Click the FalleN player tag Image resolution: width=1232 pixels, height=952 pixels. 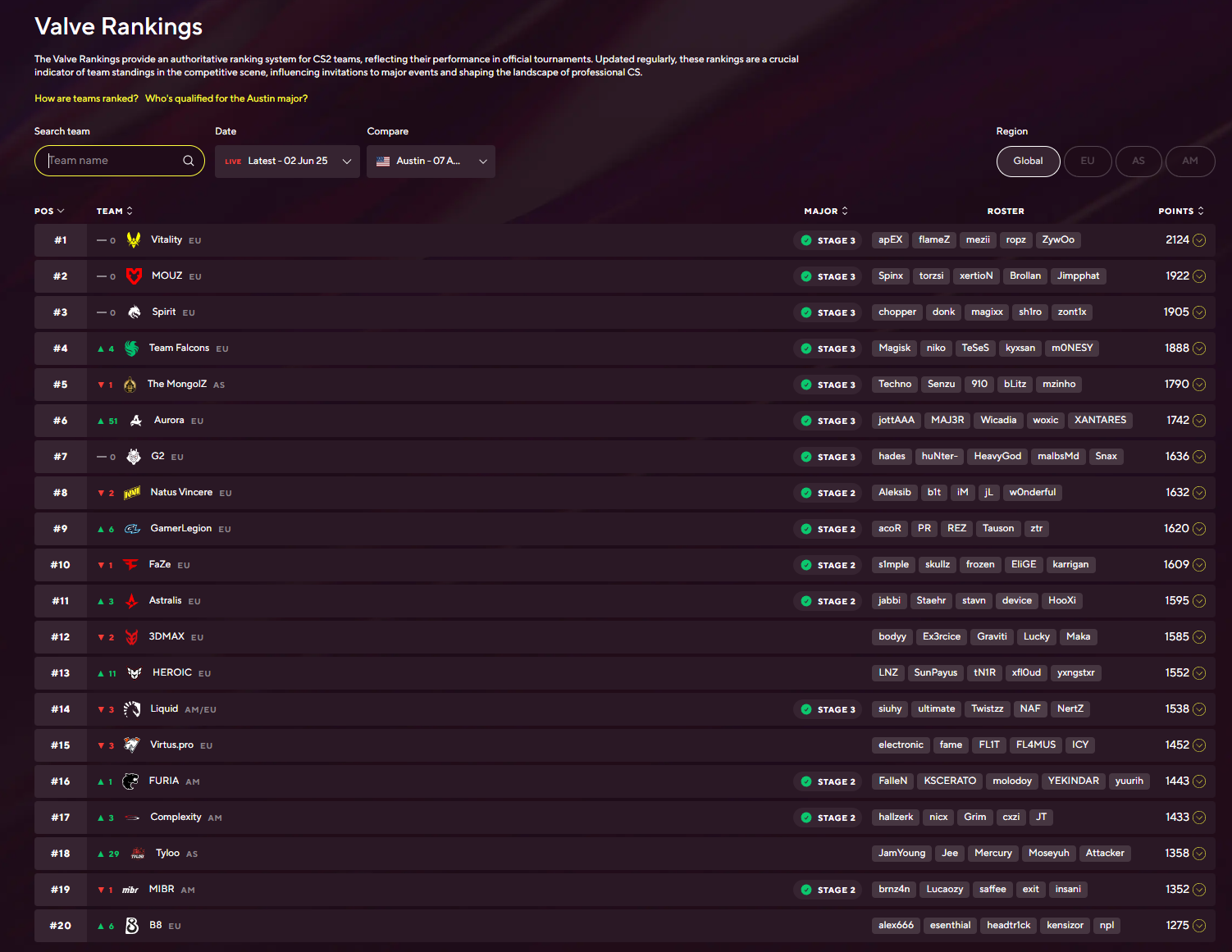coord(892,781)
